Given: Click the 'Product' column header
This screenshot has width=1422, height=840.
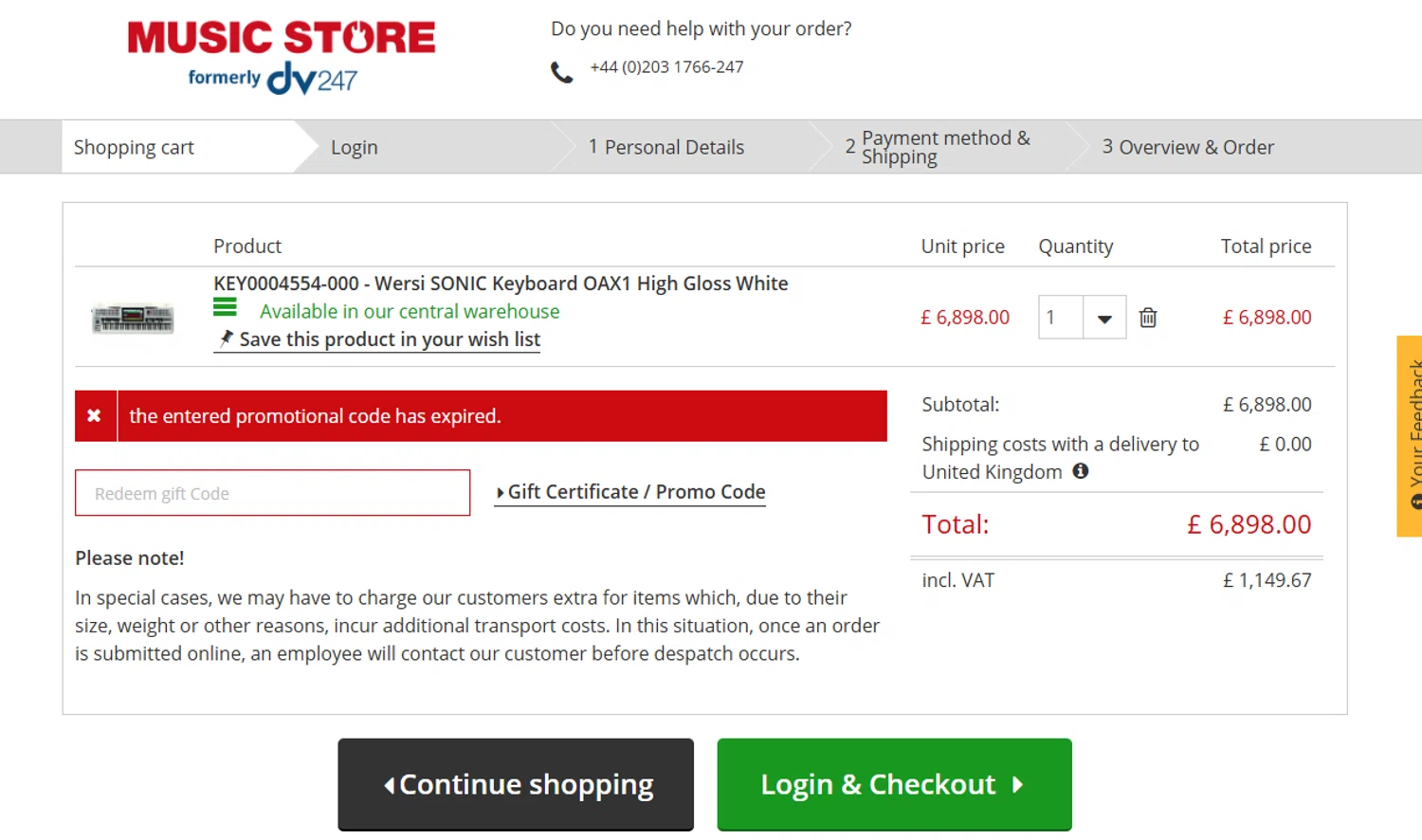Looking at the screenshot, I should 247,247.
